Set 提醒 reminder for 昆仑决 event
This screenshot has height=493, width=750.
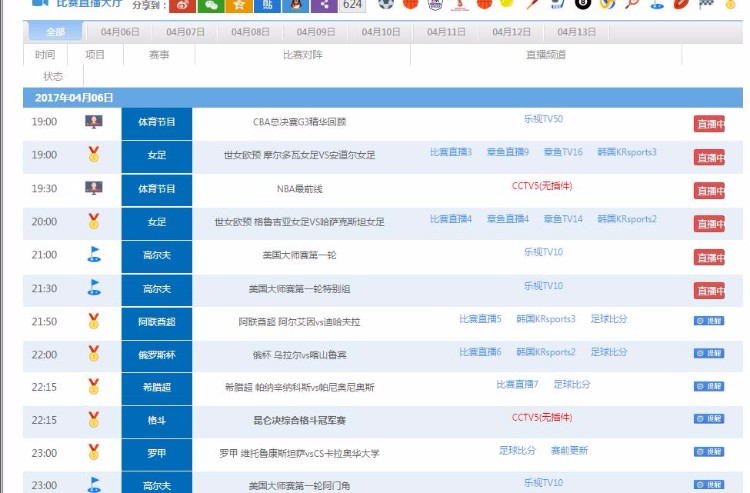point(709,418)
